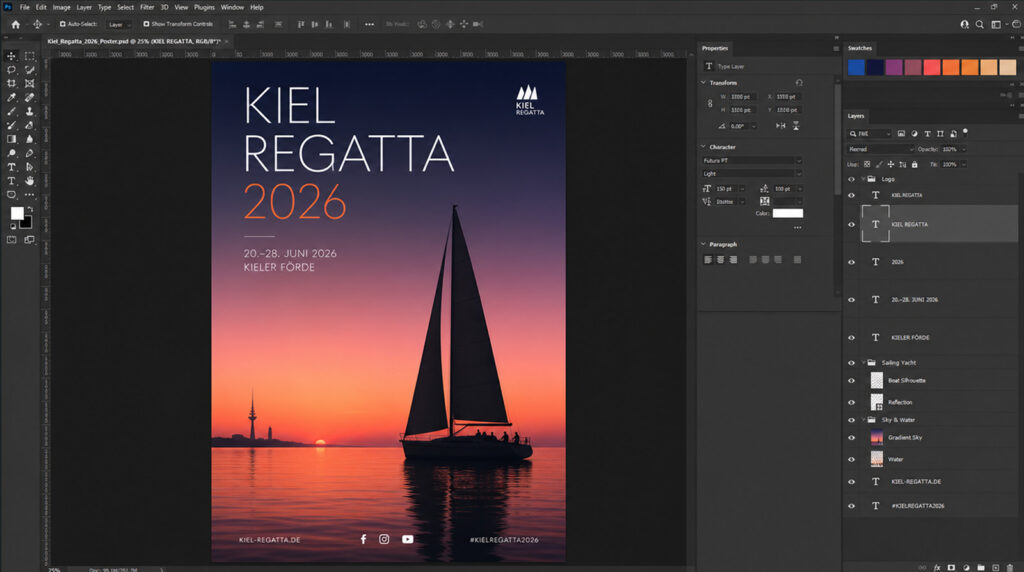Select the Clone Stamp tool
The width and height of the screenshot is (1024, 572).
click(29, 111)
